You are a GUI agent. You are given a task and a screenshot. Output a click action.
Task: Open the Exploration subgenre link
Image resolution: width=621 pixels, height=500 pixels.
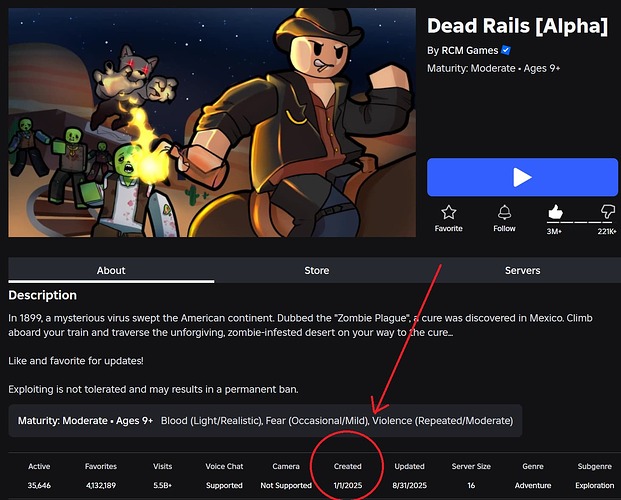tap(594, 485)
